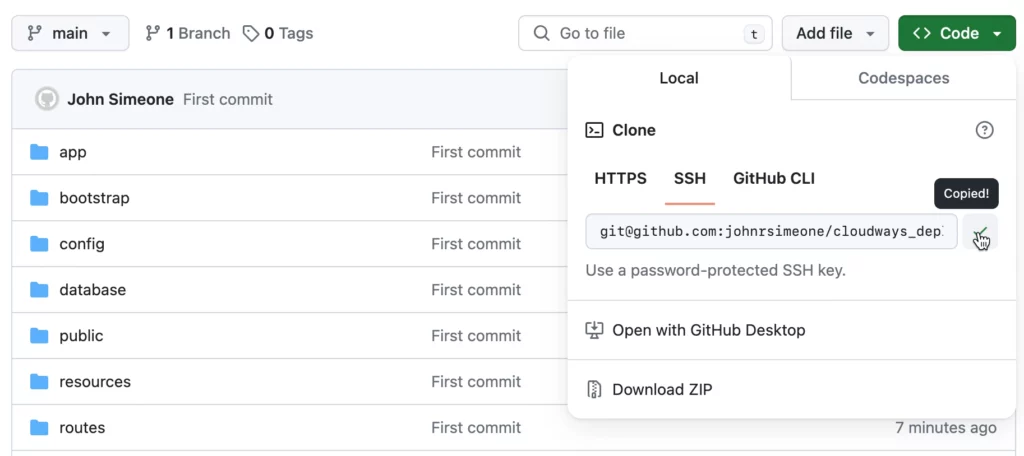Open First commit link in routes row

pyautogui.click(x=476, y=428)
